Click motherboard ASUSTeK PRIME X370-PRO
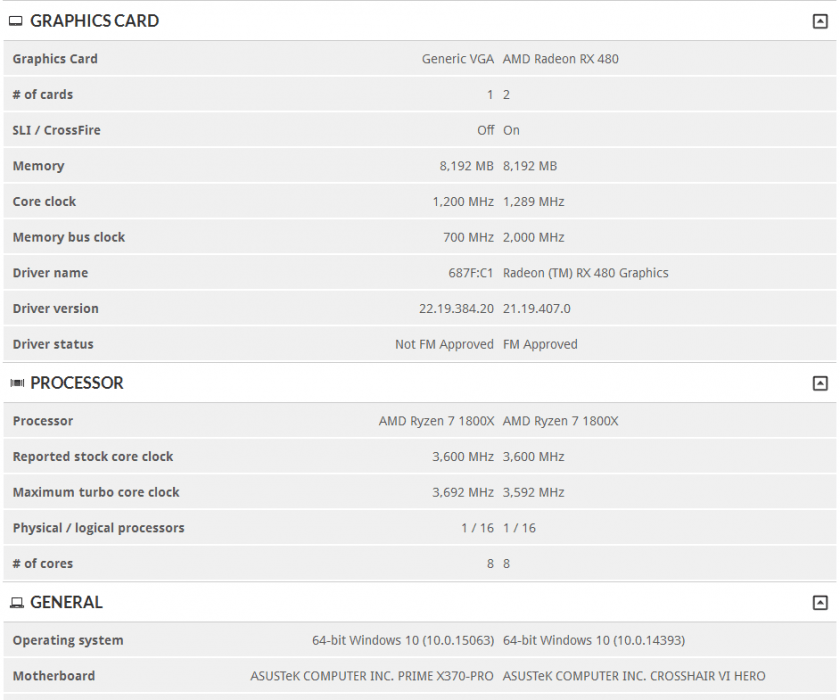 tap(375, 675)
